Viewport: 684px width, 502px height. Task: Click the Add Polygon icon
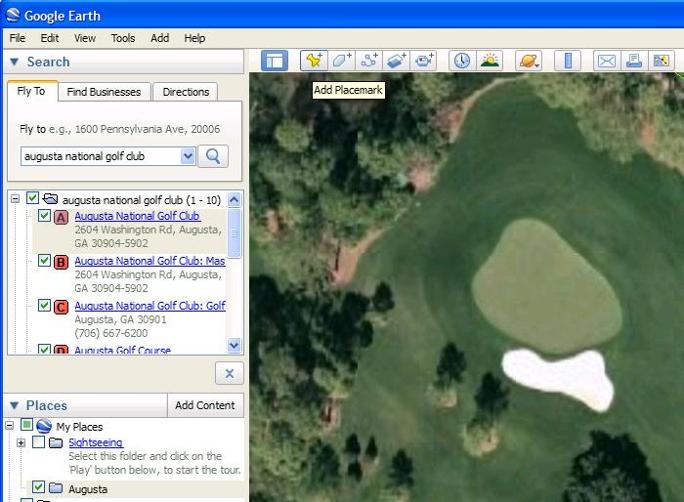pos(342,61)
